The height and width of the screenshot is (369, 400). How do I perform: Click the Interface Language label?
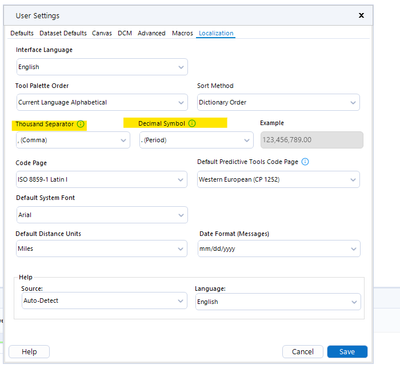click(x=44, y=50)
